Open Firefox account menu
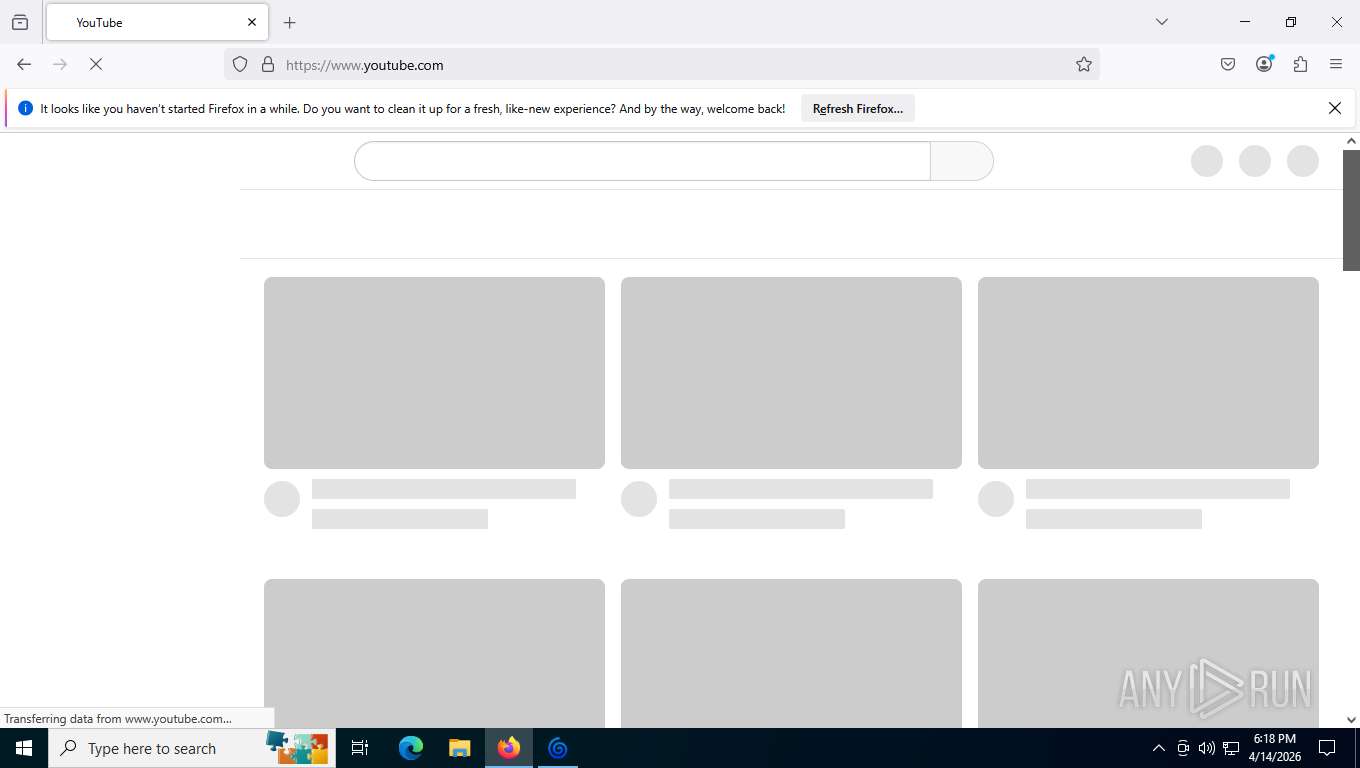Viewport: 1360px width, 768px height. 1264,64
